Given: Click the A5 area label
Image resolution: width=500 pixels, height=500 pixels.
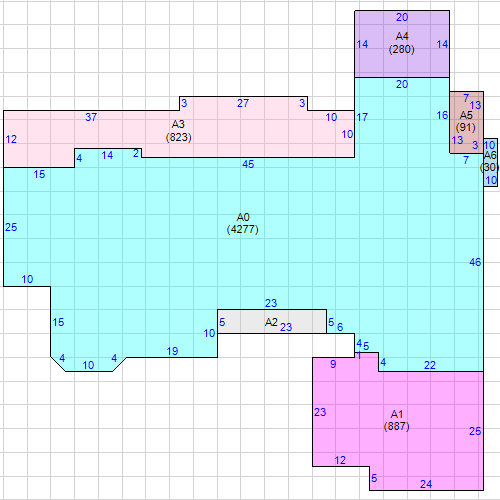Looking at the screenshot, I should click(x=466, y=115).
